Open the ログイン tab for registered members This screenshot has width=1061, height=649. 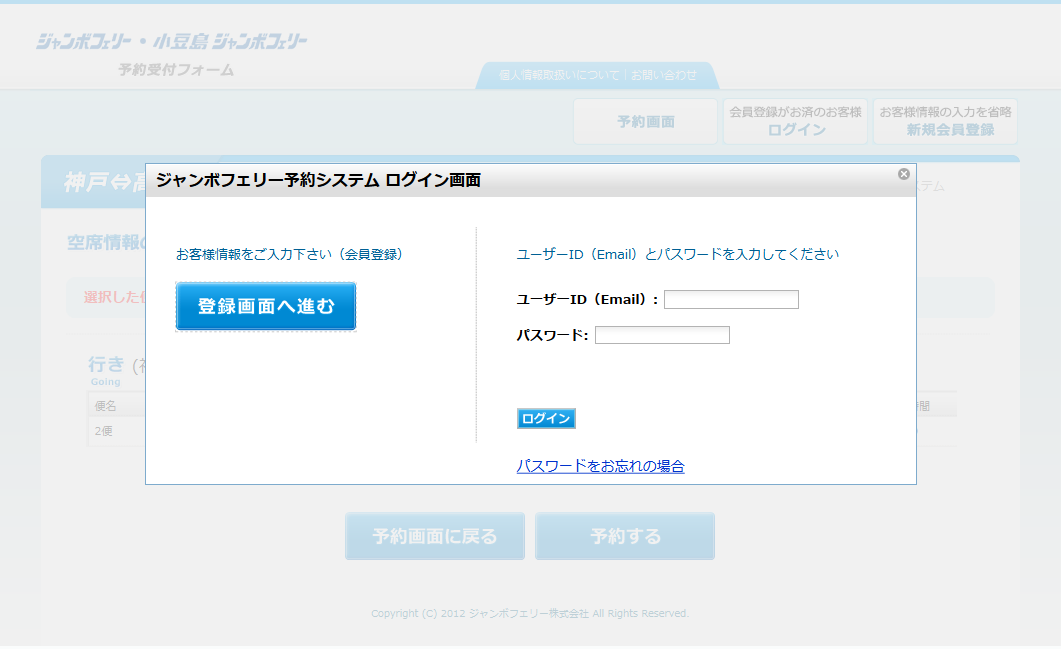796,122
